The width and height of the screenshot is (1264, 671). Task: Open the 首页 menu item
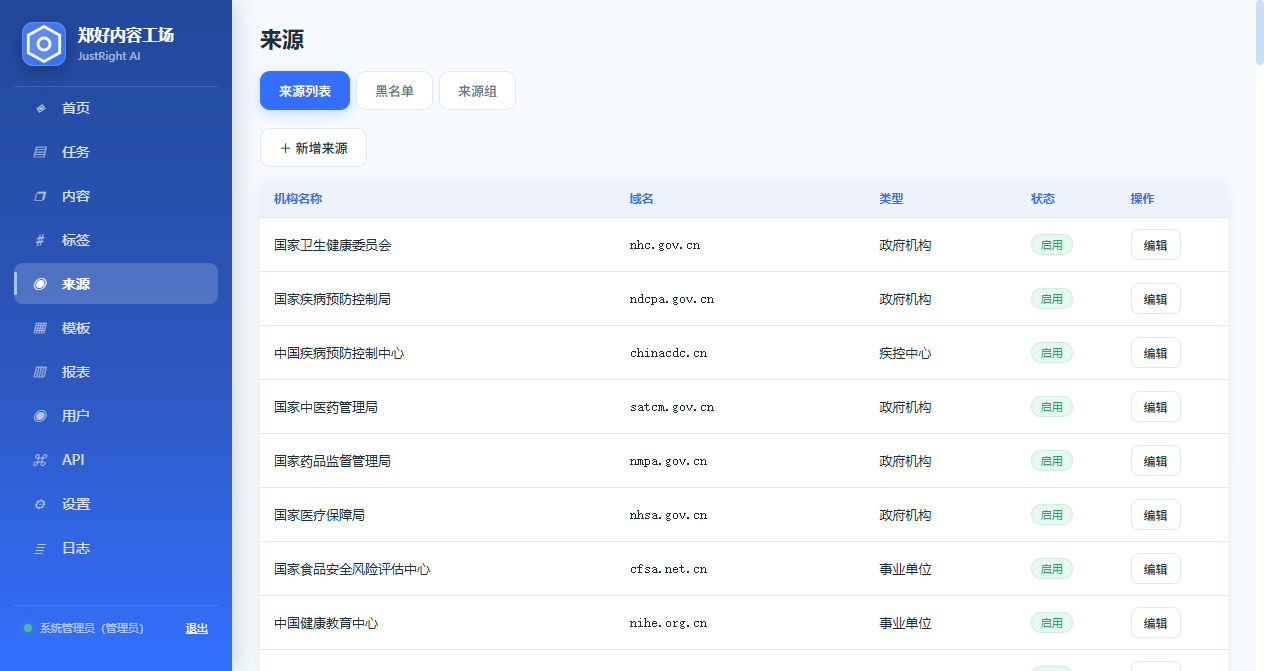click(x=116, y=108)
